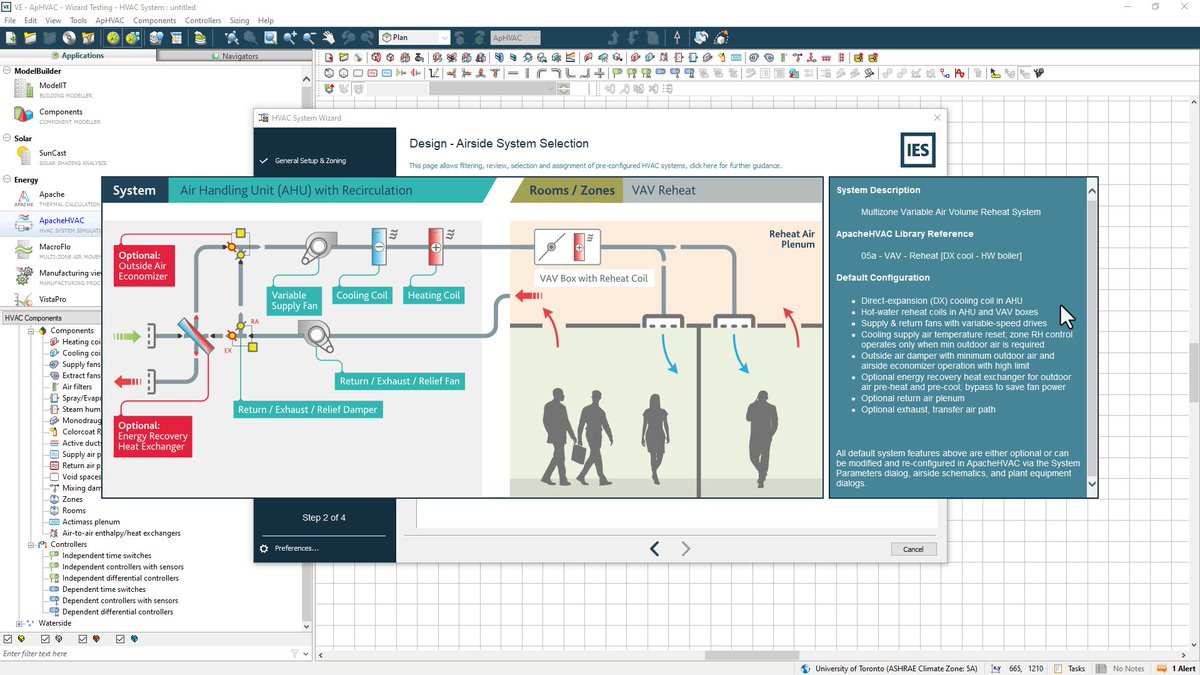Toggle checkbox beside grey component icon
The width and height of the screenshot is (1200, 675).
[x=45, y=639]
